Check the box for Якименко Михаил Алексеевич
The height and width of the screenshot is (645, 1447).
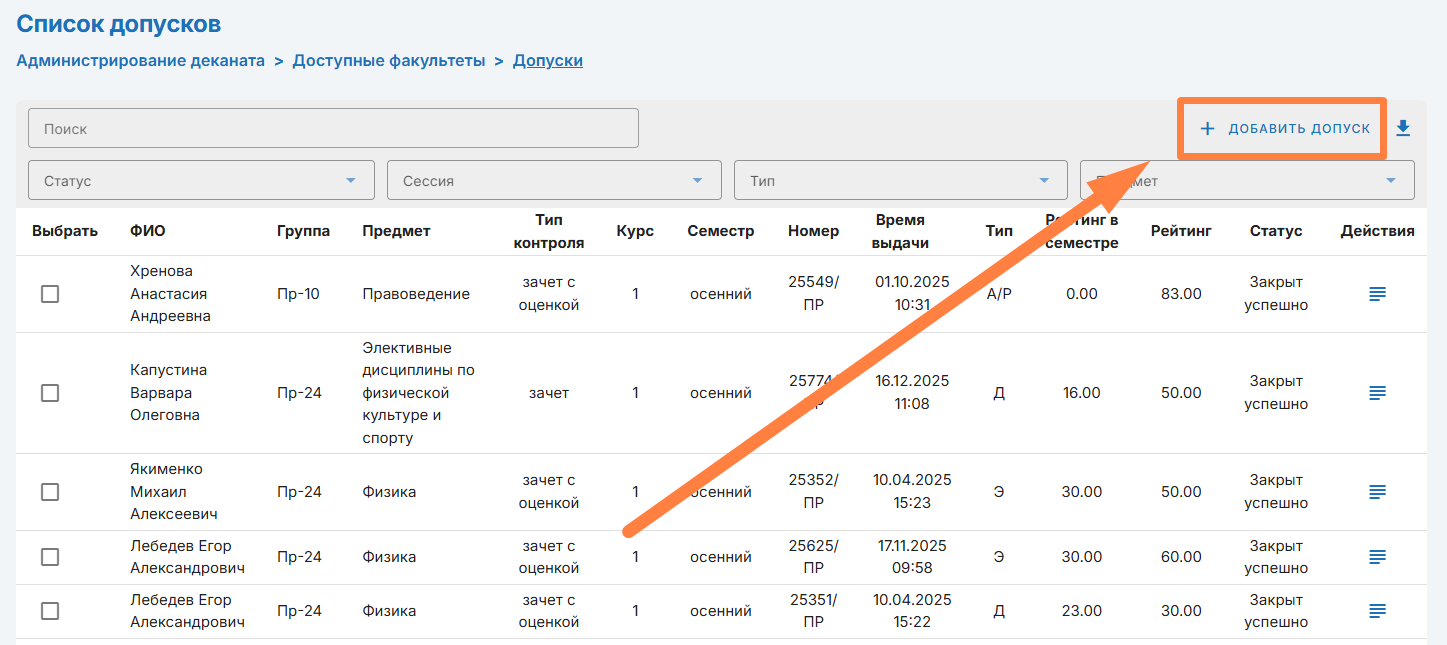[x=50, y=492]
